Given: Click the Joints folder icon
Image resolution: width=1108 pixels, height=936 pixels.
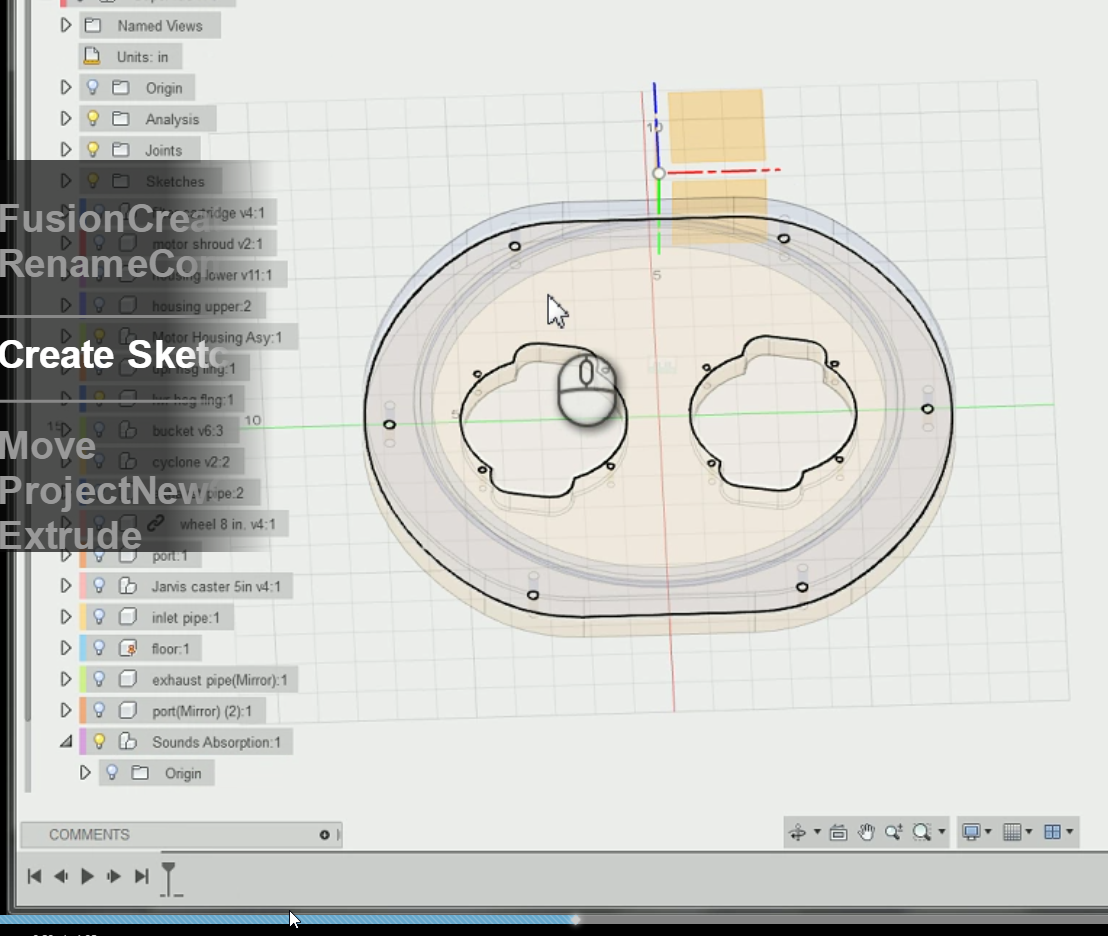Looking at the screenshot, I should tap(121, 150).
